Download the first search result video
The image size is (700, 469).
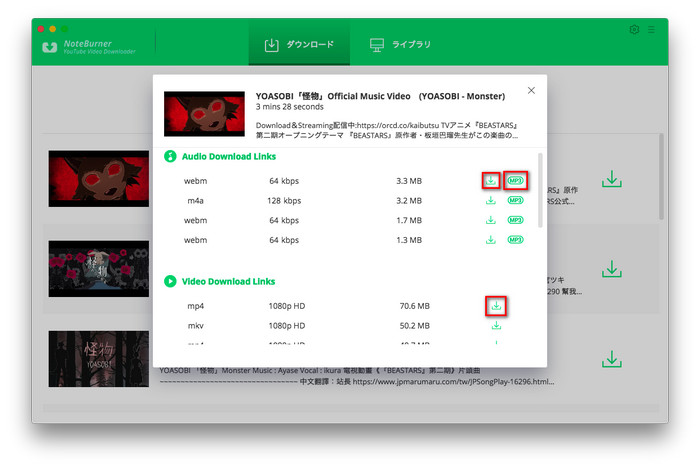(612, 179)
